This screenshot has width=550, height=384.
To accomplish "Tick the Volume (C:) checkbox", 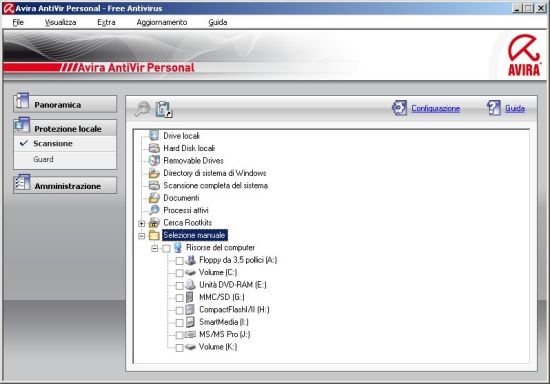I will pos(179,273).
